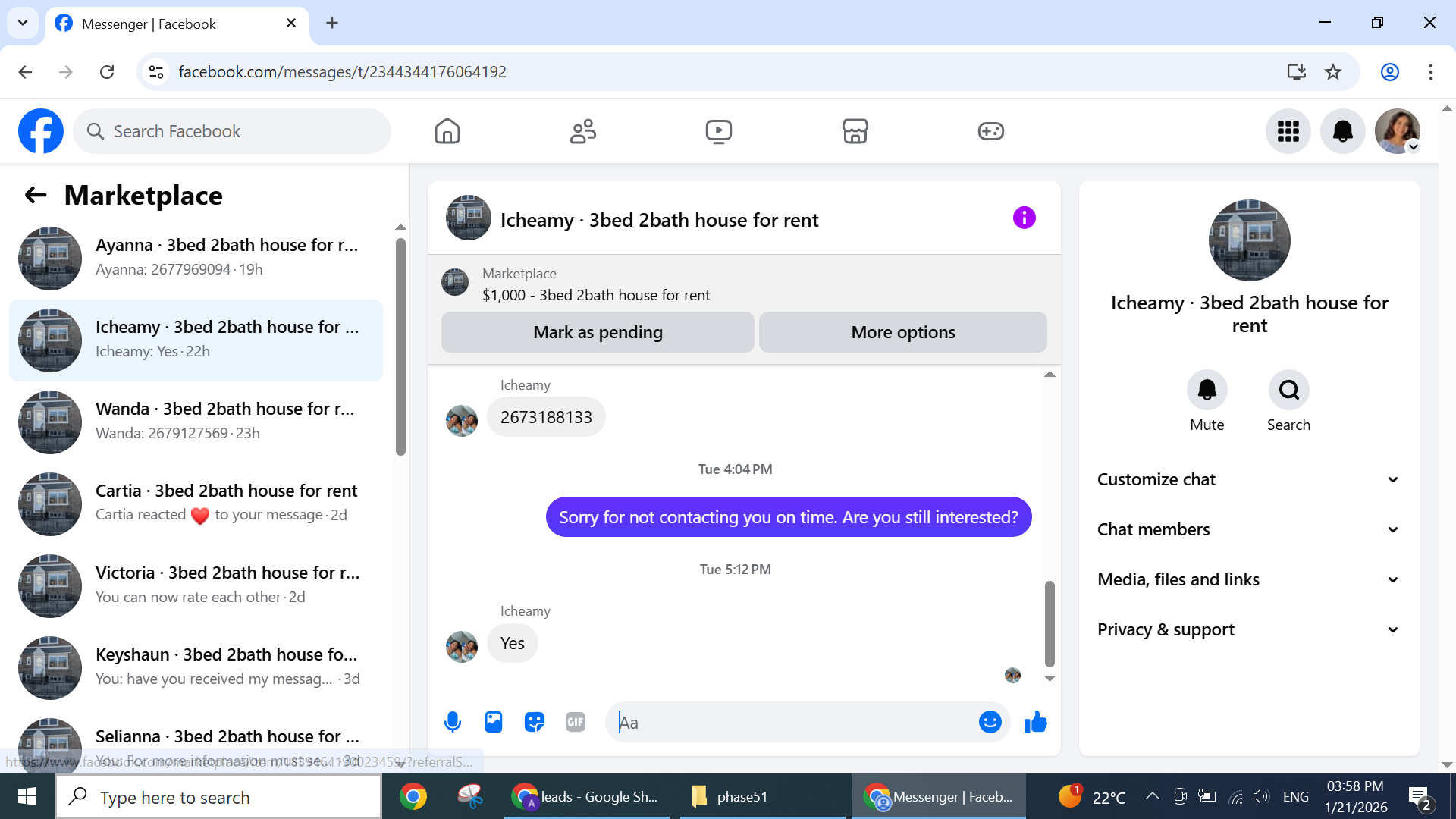Open the sticker picker icon
This screenshot has width=1456, height=819.
[x=535, y=722]
